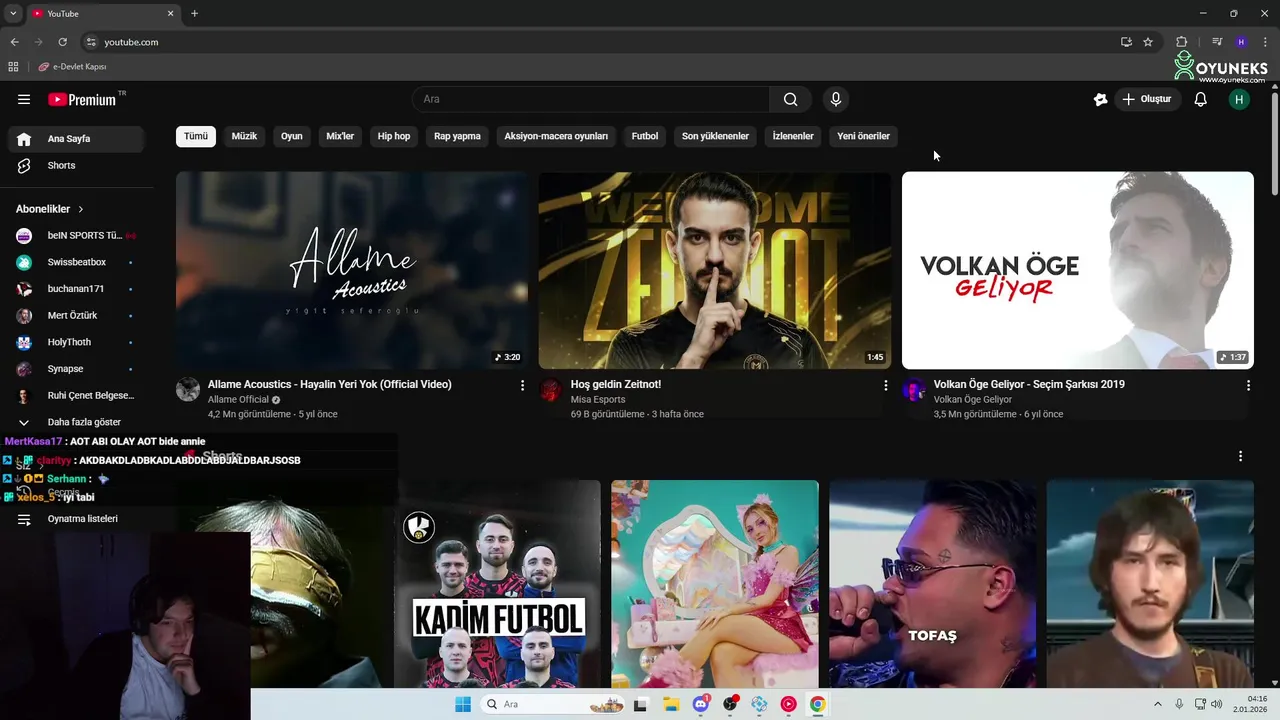
Task: Play Hoş geldin Zeitnot thumbnail
Action: 715,270
